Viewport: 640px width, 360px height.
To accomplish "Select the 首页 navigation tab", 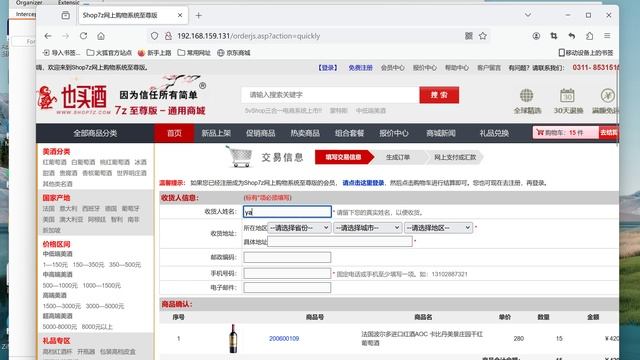I will click(x=174, y=133).
